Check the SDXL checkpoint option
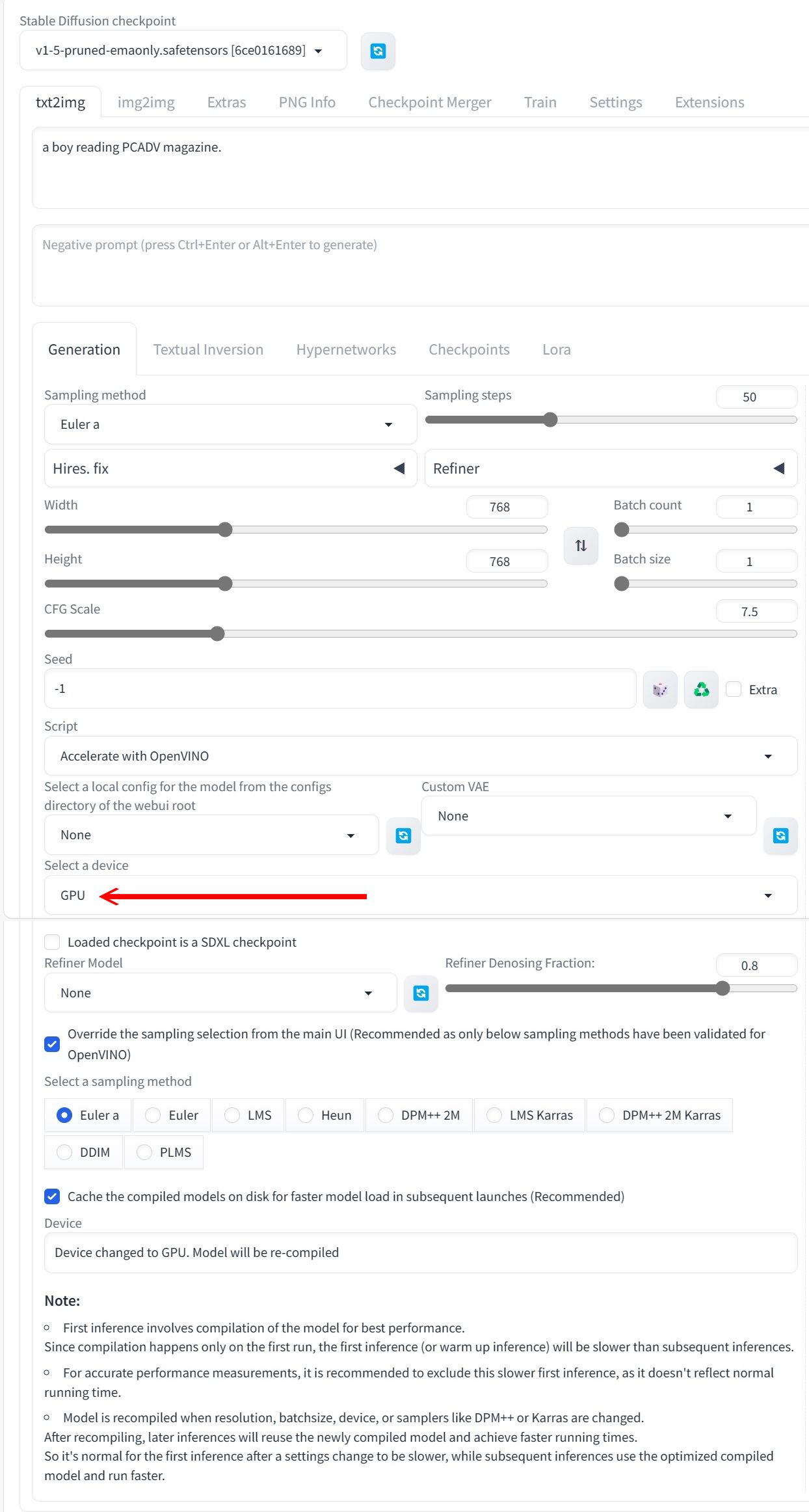 pos(52,942)
